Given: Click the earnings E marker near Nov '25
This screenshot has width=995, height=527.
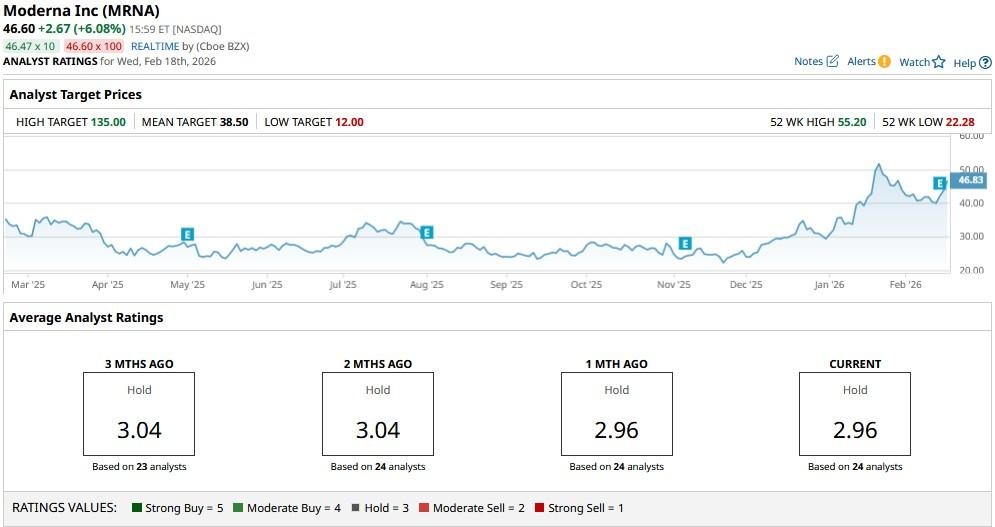Looking at the screenshot, I should coord(685,243).
